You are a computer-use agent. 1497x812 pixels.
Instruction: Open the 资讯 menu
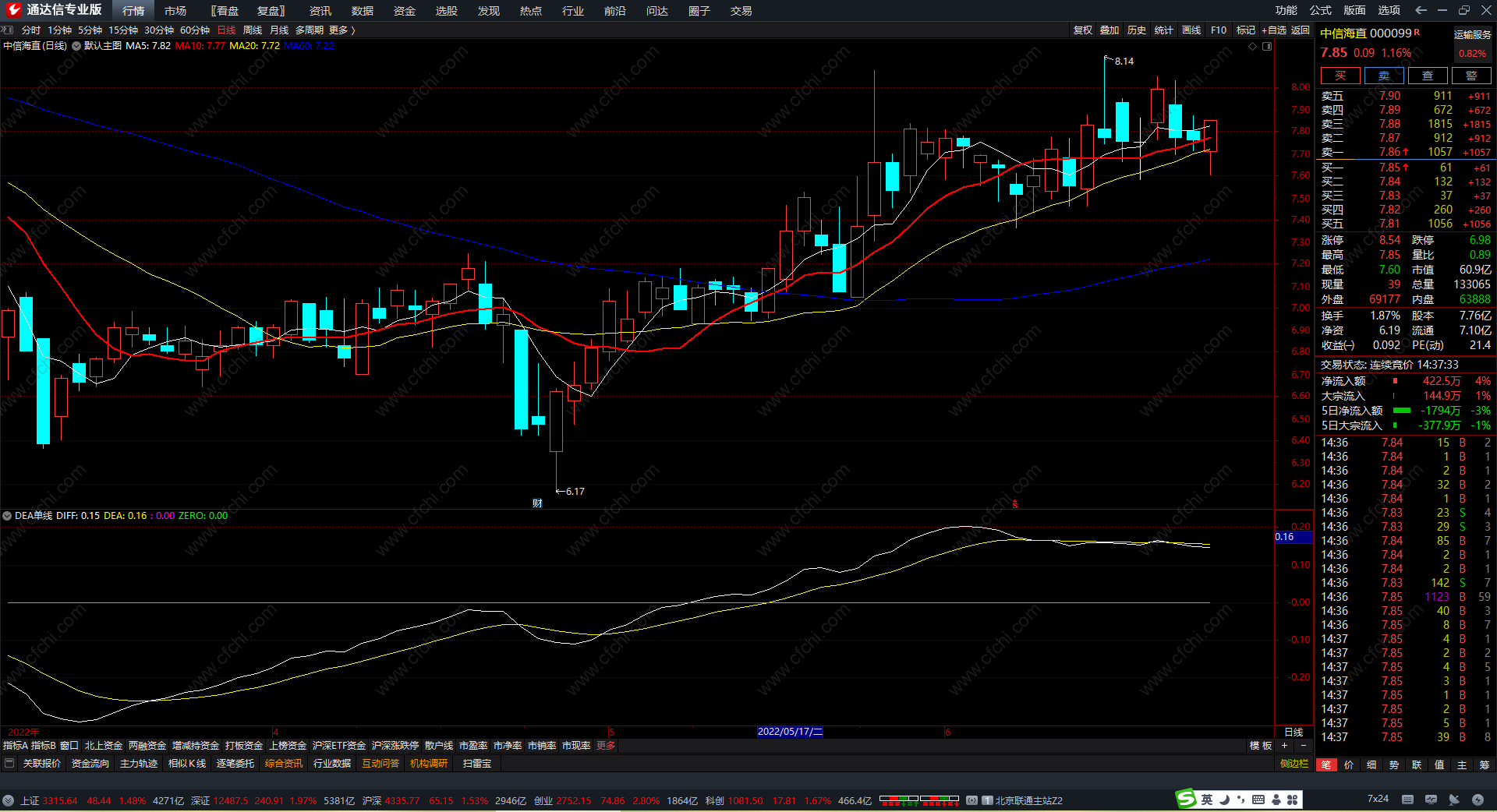click(320, 10)
